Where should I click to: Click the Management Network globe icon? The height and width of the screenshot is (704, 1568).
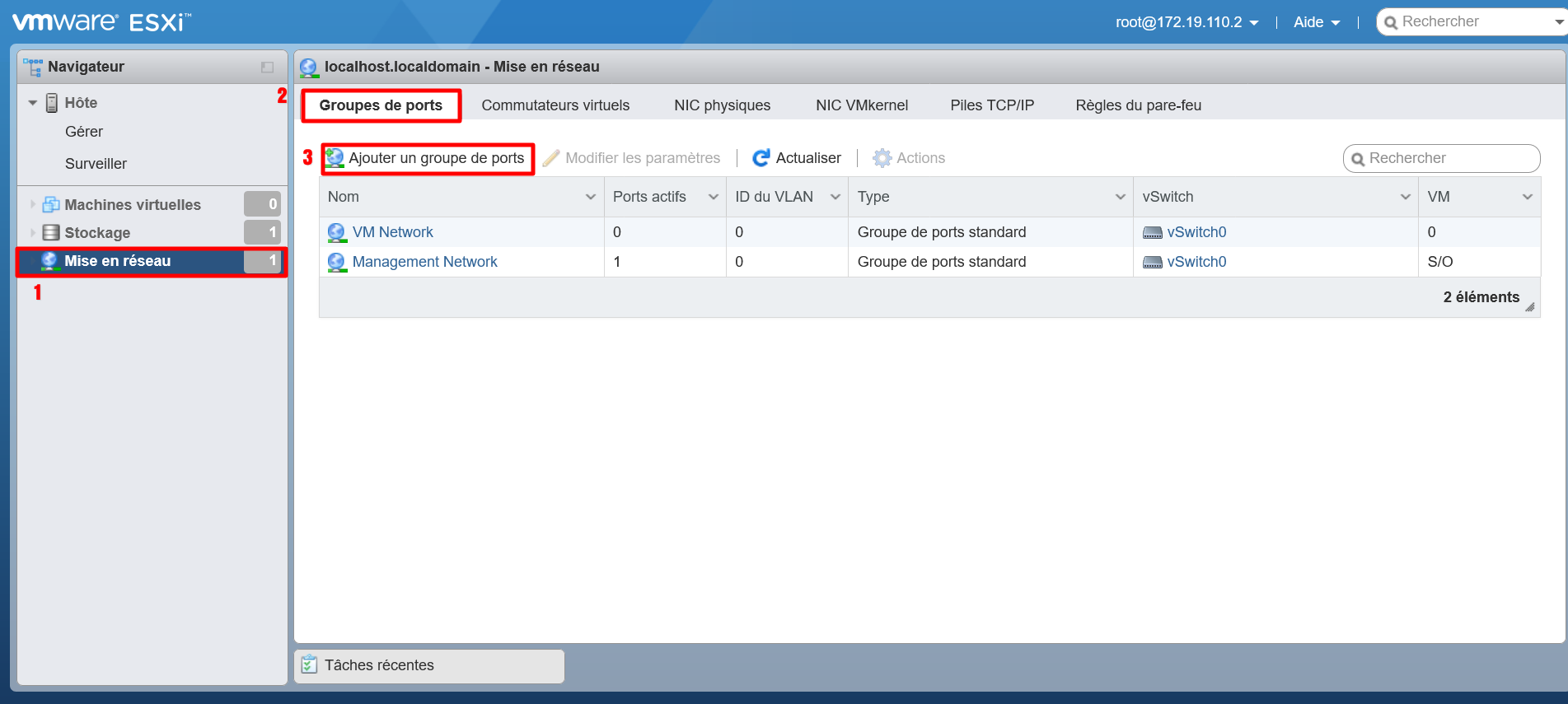[336, 262]
